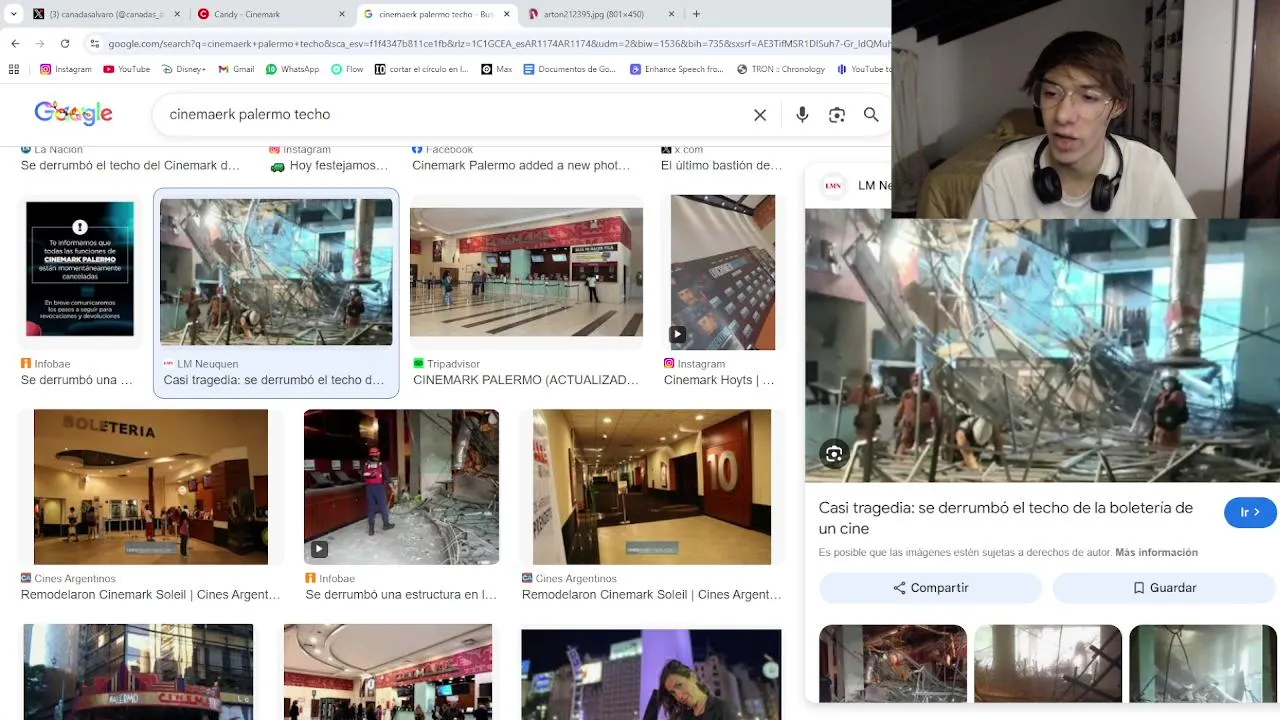1280x720 pixels.
Task: Open the WhatsApp bookmark
Action: point(292,69)
